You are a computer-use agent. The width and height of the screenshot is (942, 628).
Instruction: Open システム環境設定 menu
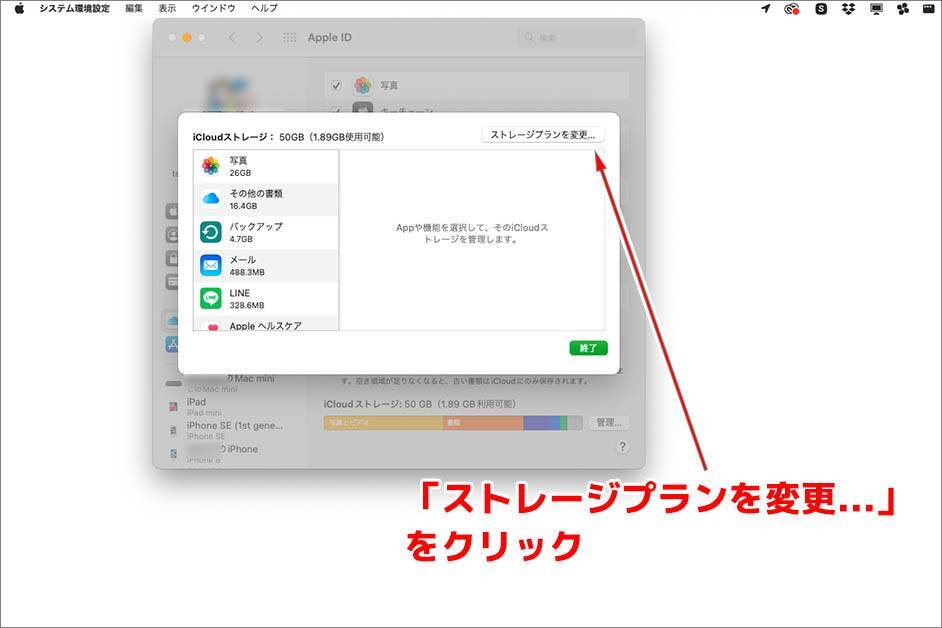[74, 8]
